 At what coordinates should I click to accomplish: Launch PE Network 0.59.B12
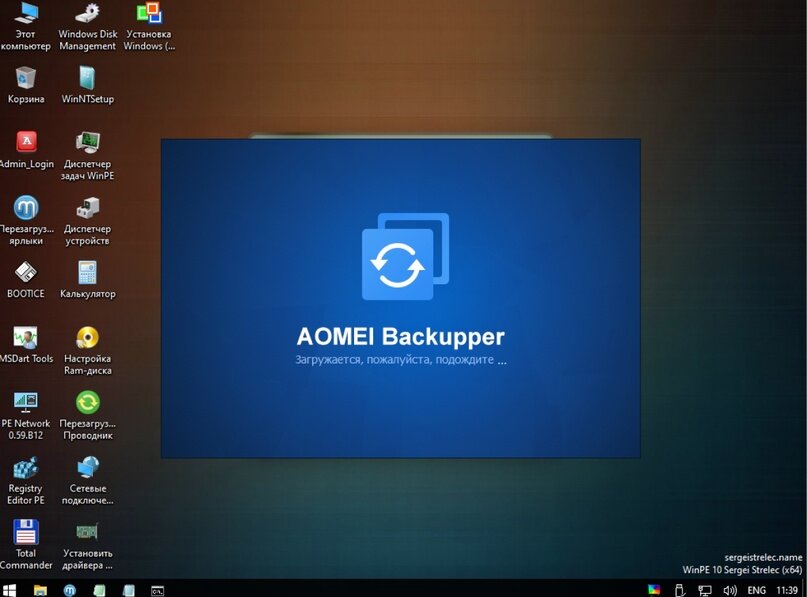pyautogui.click(x=26, y=415)
